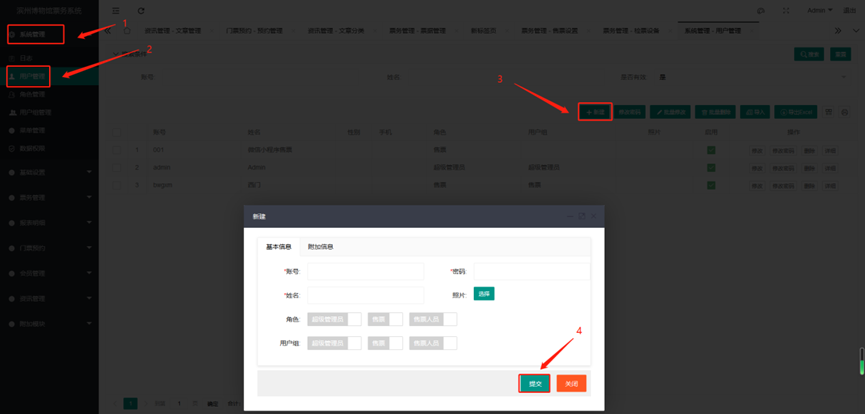Click the red 关闭 close button
Screen dimensions: 865x414
571,383
